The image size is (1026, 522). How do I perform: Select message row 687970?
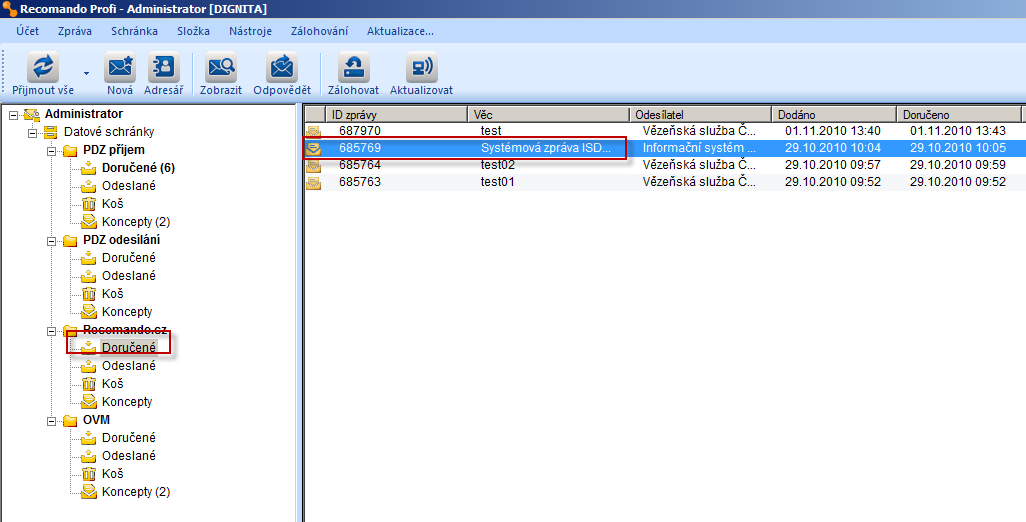point(665,131)
